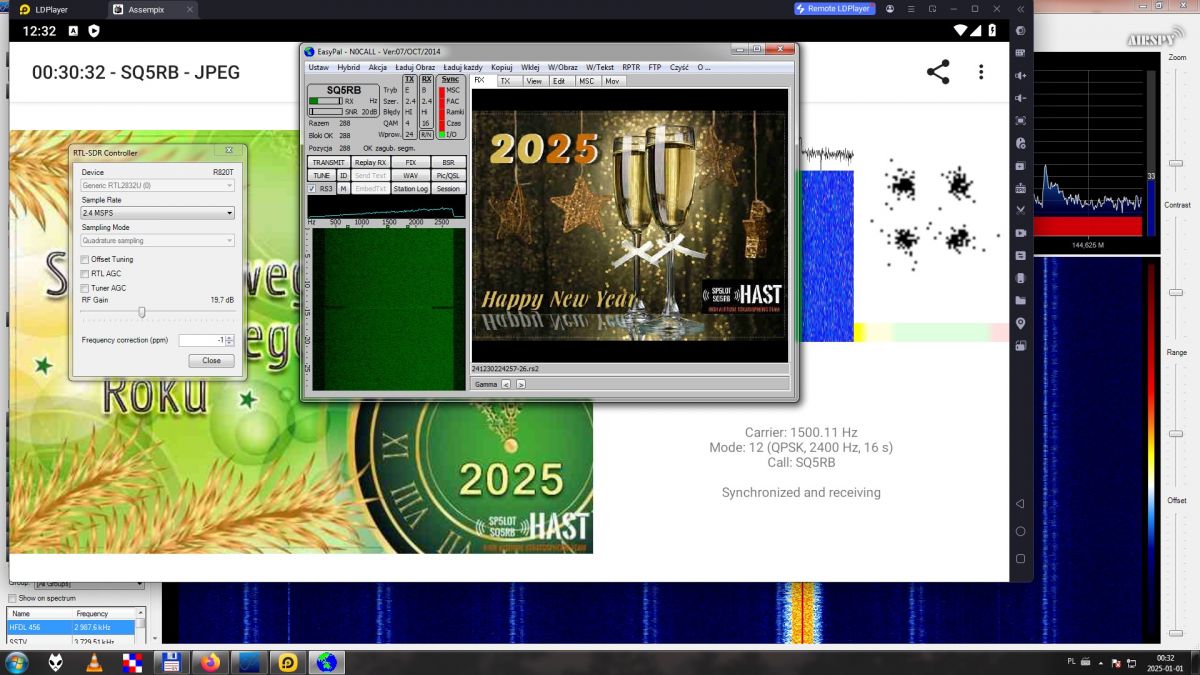Open the Group All Groups dropdown
This screenshot has width=1200, height=675.
click(x=89, y=583)
